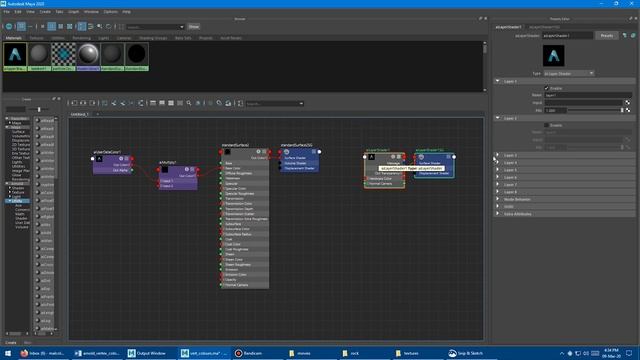
Task: Click the add selected nodes to graph icon
Action: (114, 103)
